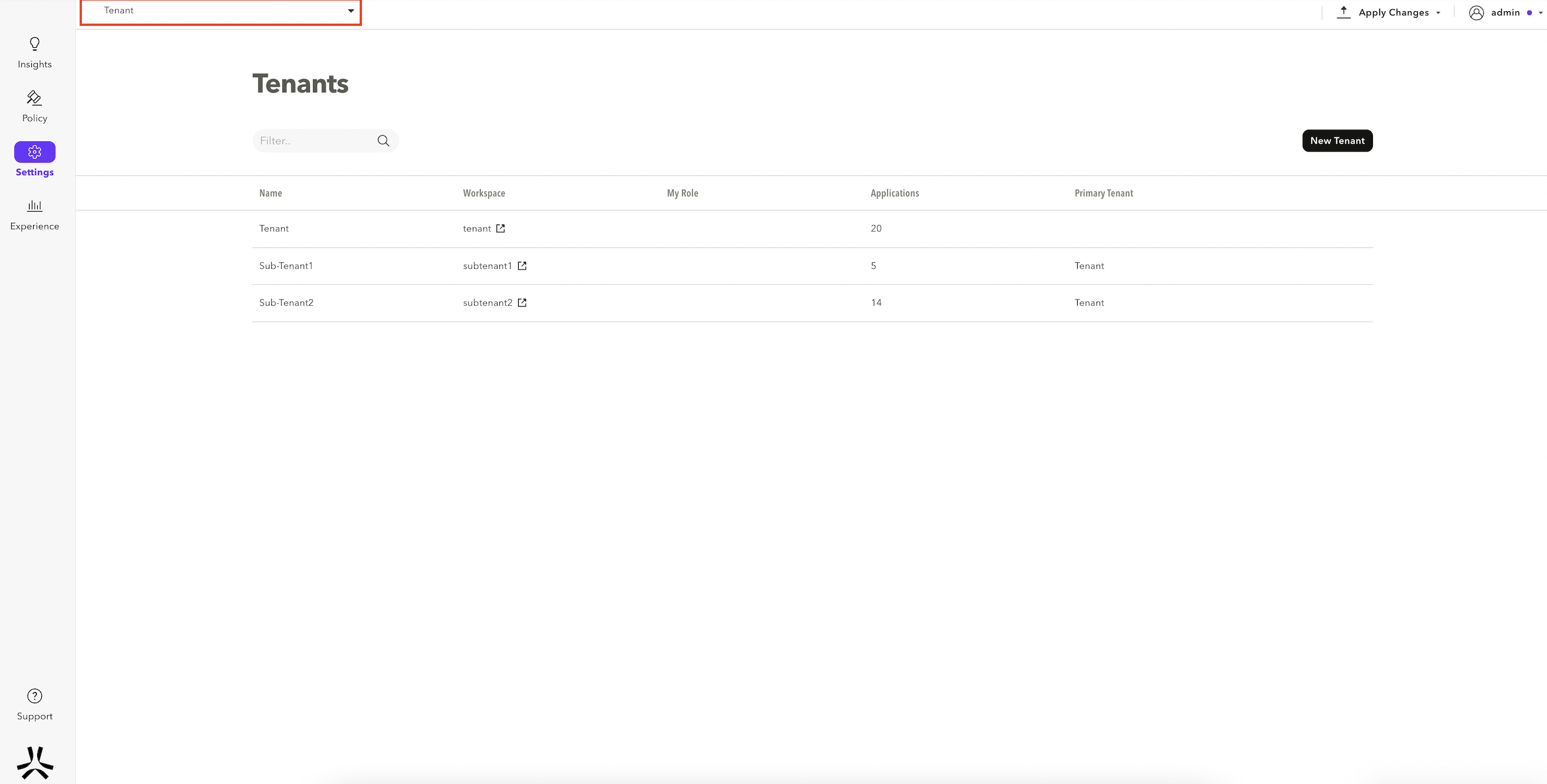Screen dimensions: 1547x784
Task: Sort by Applications column header
Action: (x=894, y=193)
